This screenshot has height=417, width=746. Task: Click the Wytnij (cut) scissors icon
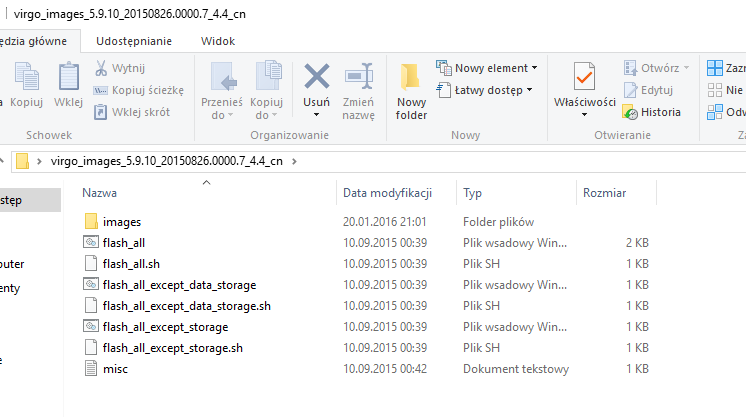click(101, 68)
